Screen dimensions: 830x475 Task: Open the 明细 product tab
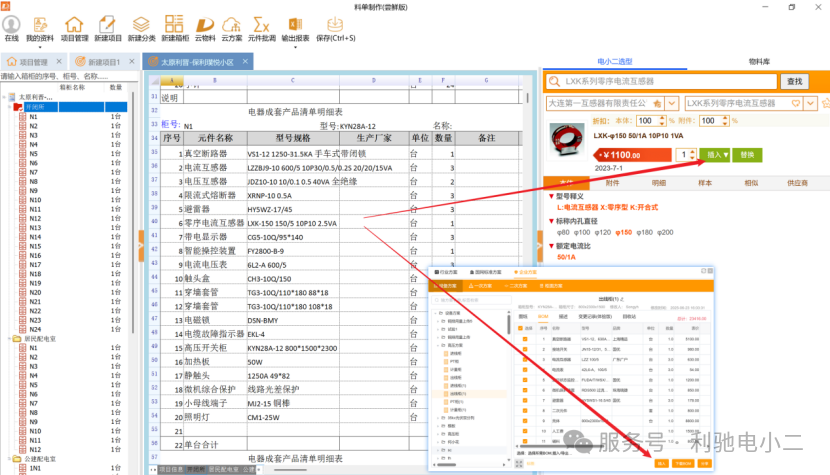(x=658, y=183)
